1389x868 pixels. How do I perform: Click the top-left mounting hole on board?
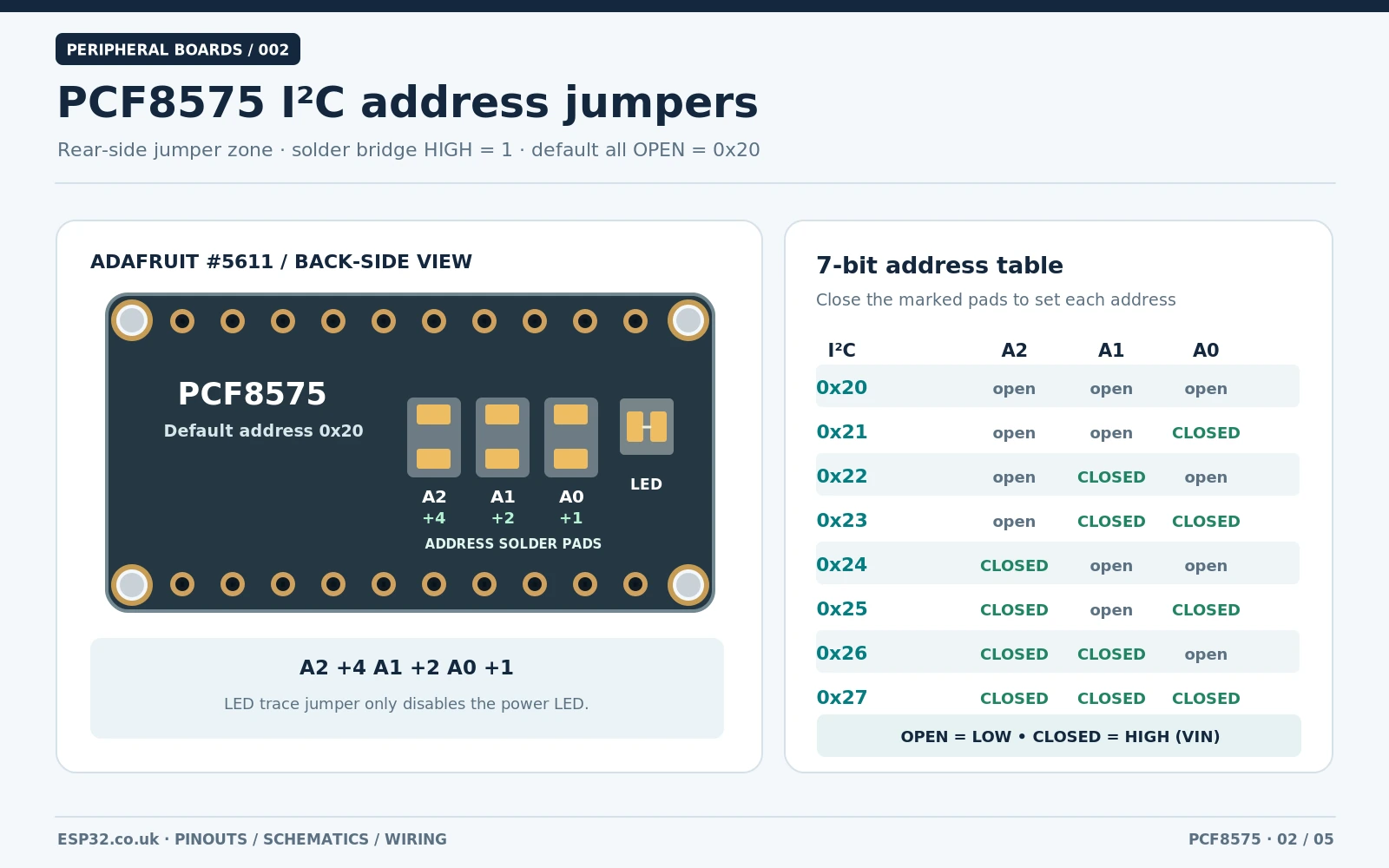[x=132, y=320]
